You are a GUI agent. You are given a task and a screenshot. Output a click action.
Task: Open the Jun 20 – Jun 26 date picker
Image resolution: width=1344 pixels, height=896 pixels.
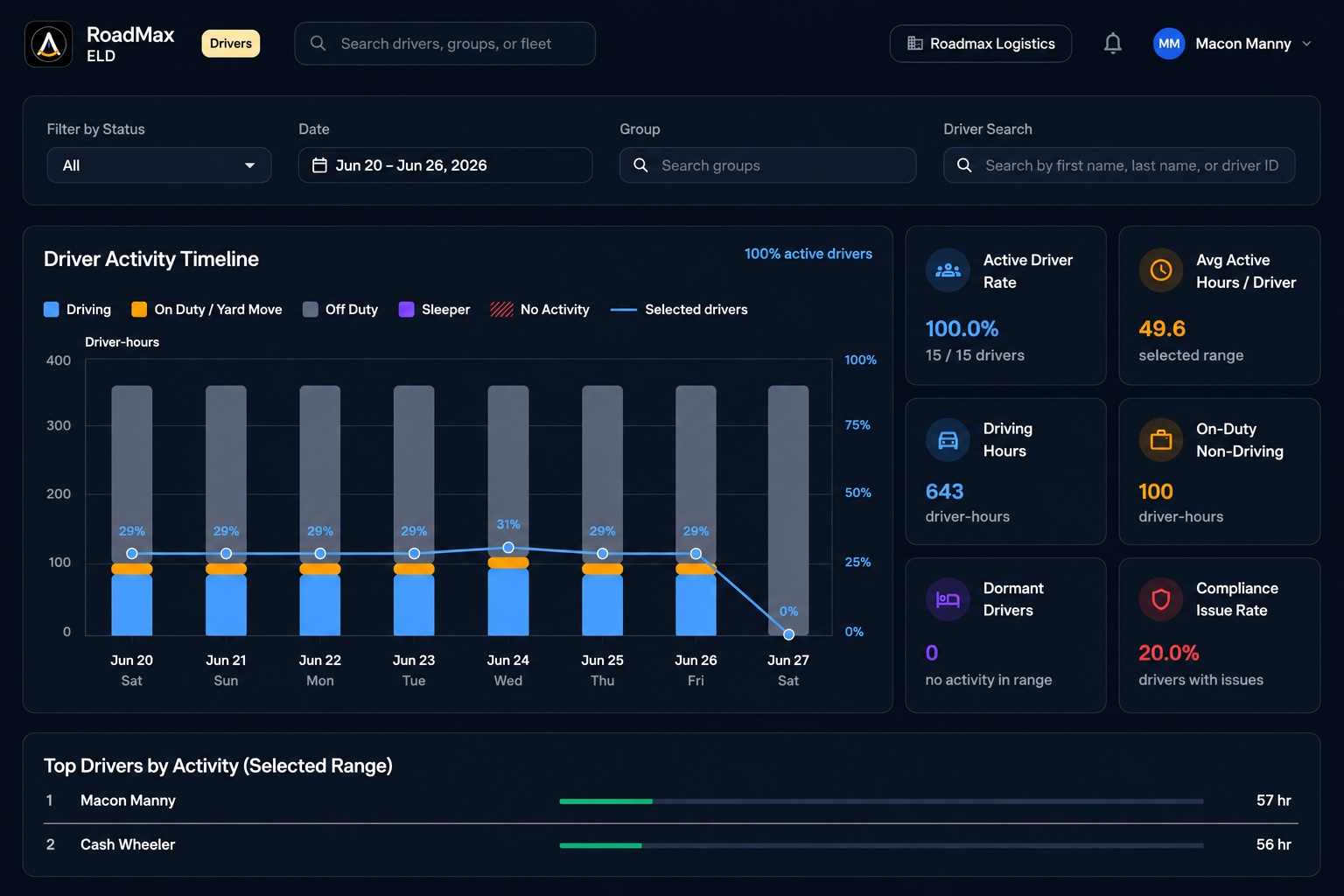(445, 165)
